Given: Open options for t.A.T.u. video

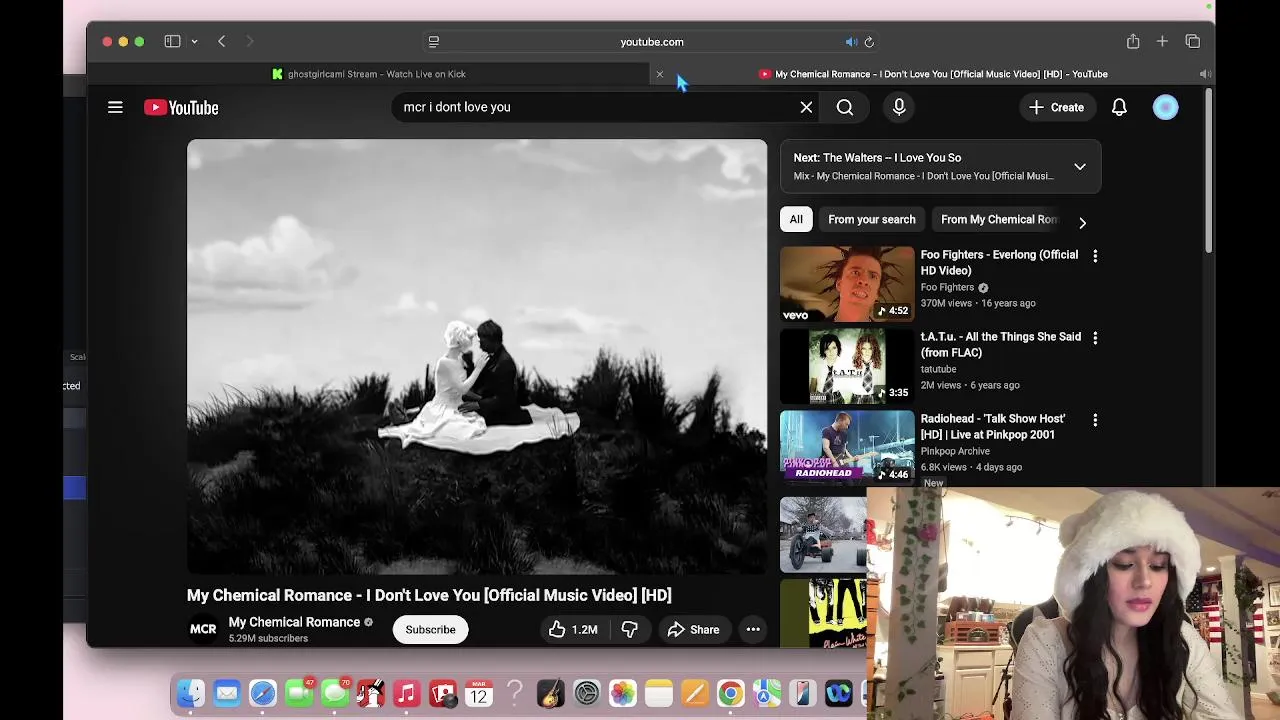Looking at the screenshot, I should pos(1095,338).
